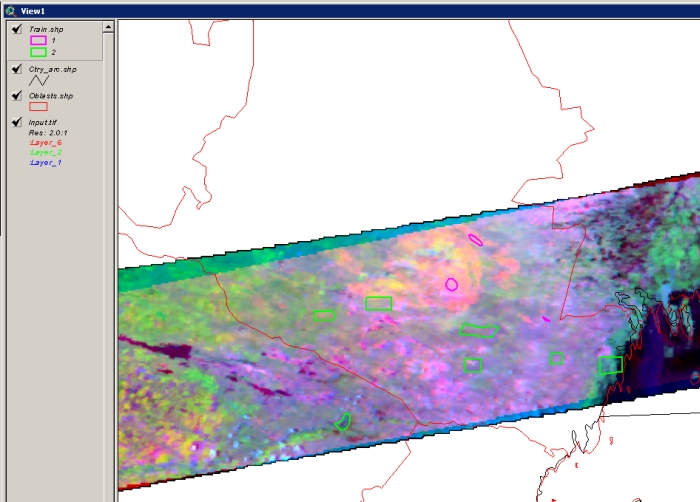Click the magenta circular training polygon
Screen dimensions: 700x502
click(451, 284)
